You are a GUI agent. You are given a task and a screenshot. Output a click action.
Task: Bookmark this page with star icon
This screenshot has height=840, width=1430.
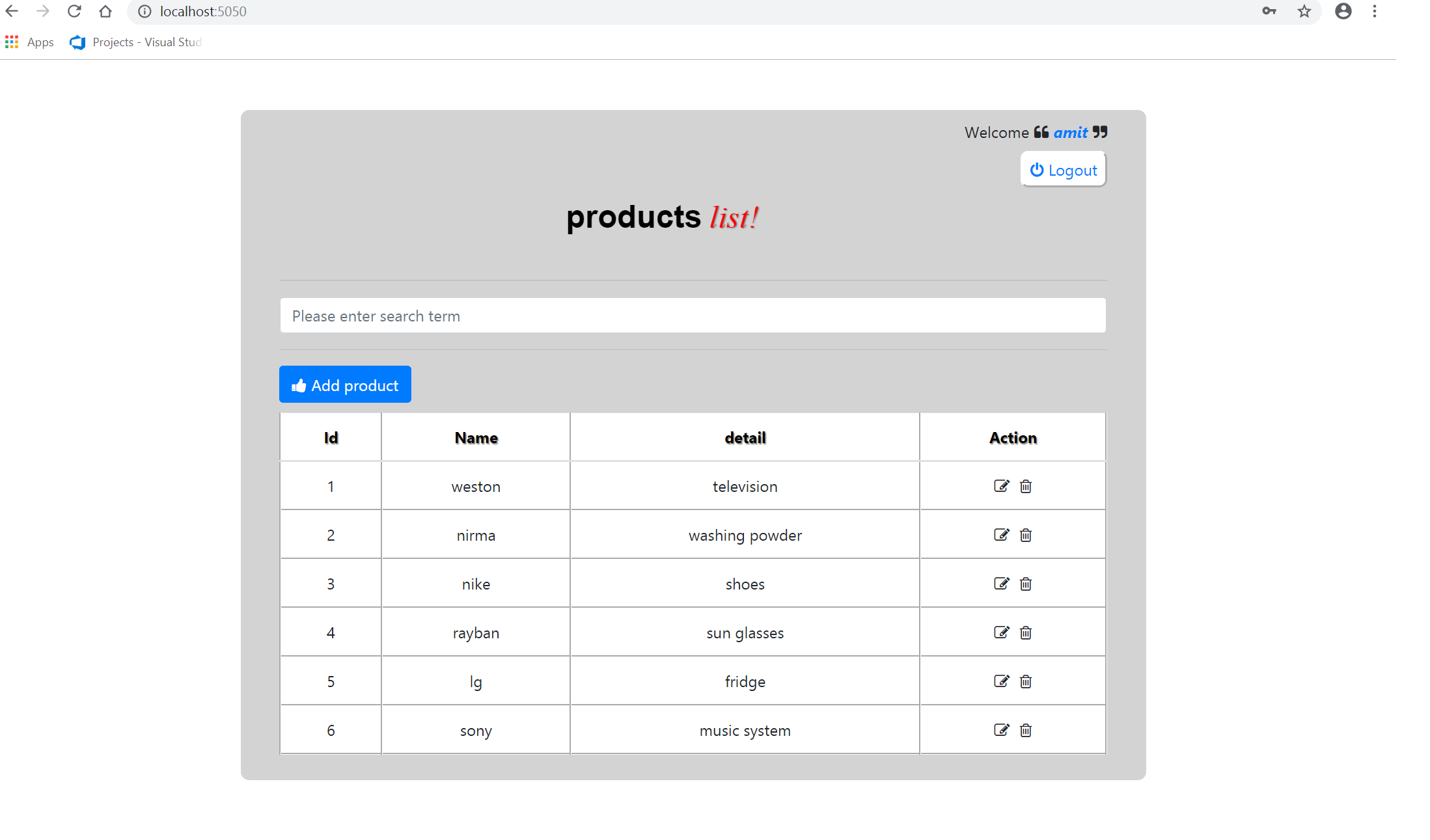tap(1304, 11)
